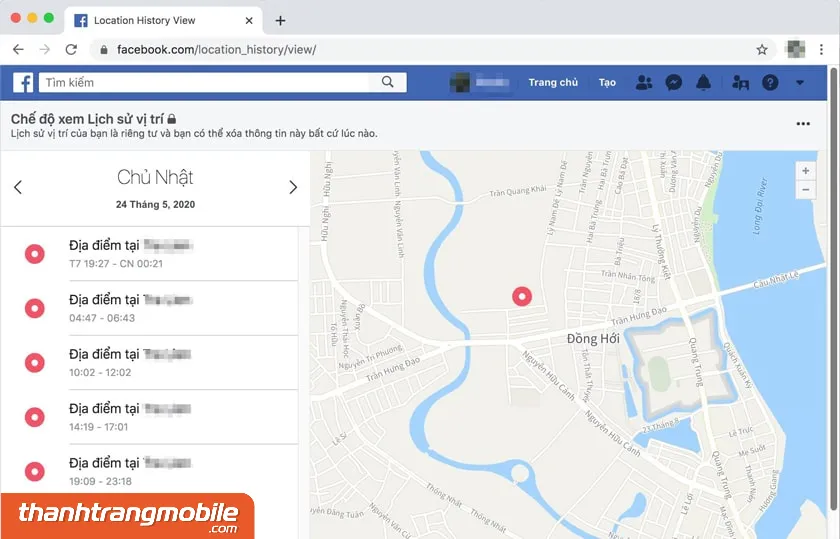Click the date 24 Tháng 5, 2020
Viewport: 840px width, 539px height.
[x=155, y=204]
